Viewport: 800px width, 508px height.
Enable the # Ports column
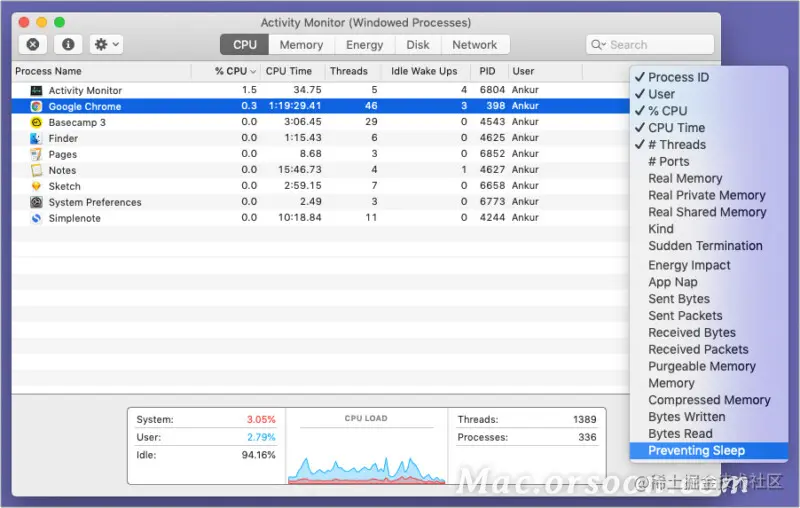point(709,161)
